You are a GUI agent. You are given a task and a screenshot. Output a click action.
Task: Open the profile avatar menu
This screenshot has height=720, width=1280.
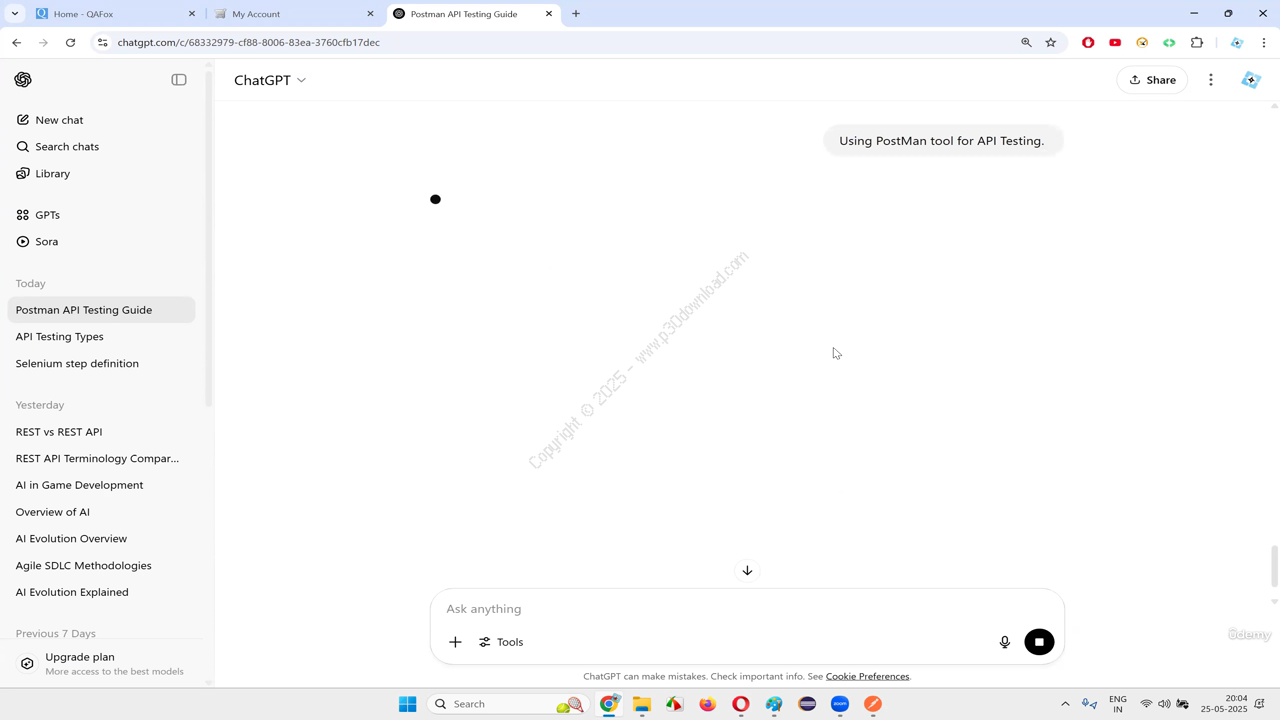1250,80
